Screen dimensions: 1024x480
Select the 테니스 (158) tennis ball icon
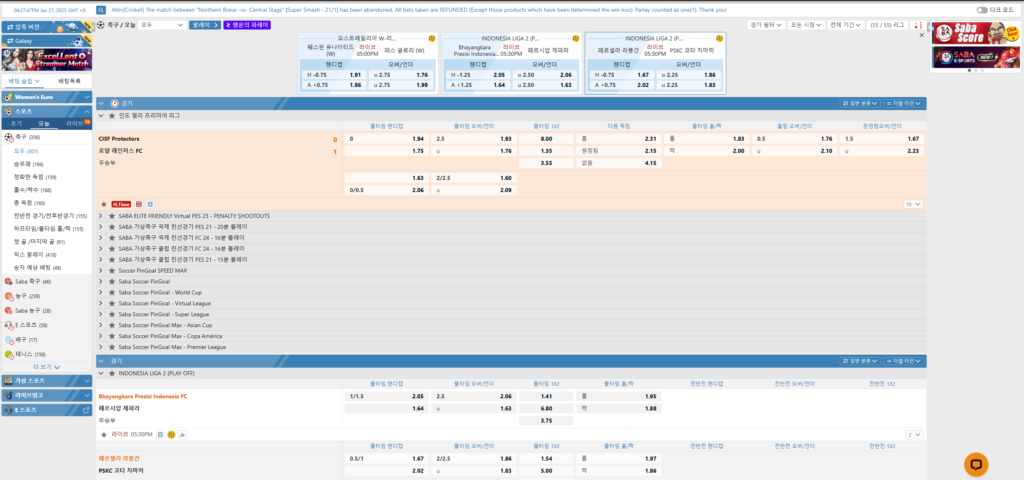[8, 355]
